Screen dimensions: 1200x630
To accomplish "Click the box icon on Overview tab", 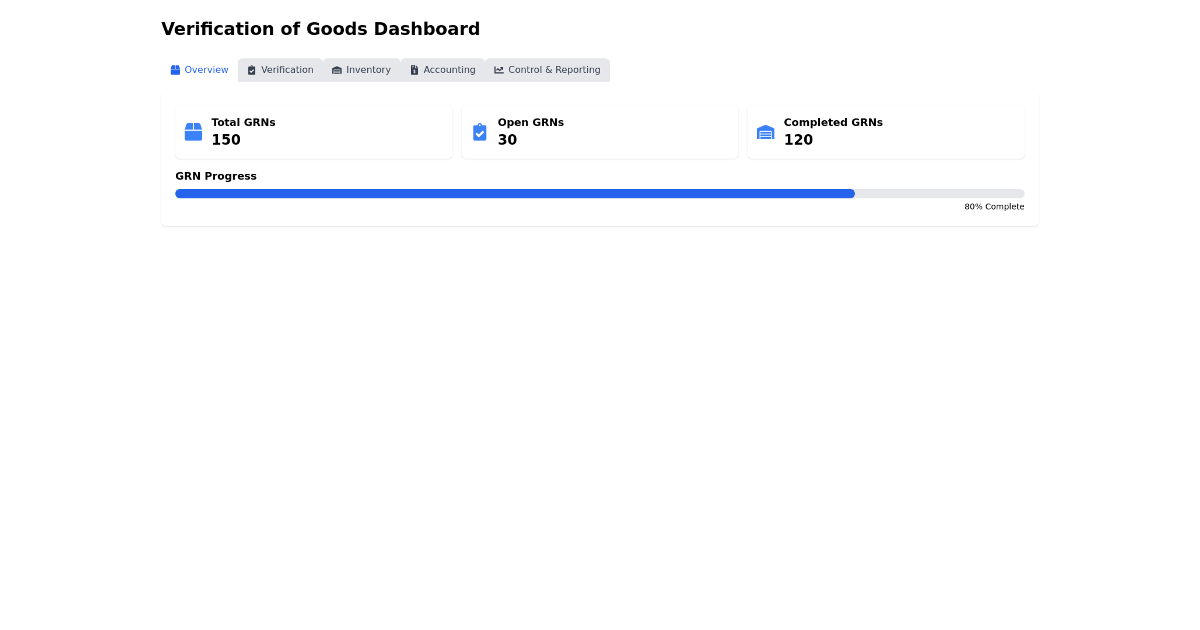I will (175, 70).
